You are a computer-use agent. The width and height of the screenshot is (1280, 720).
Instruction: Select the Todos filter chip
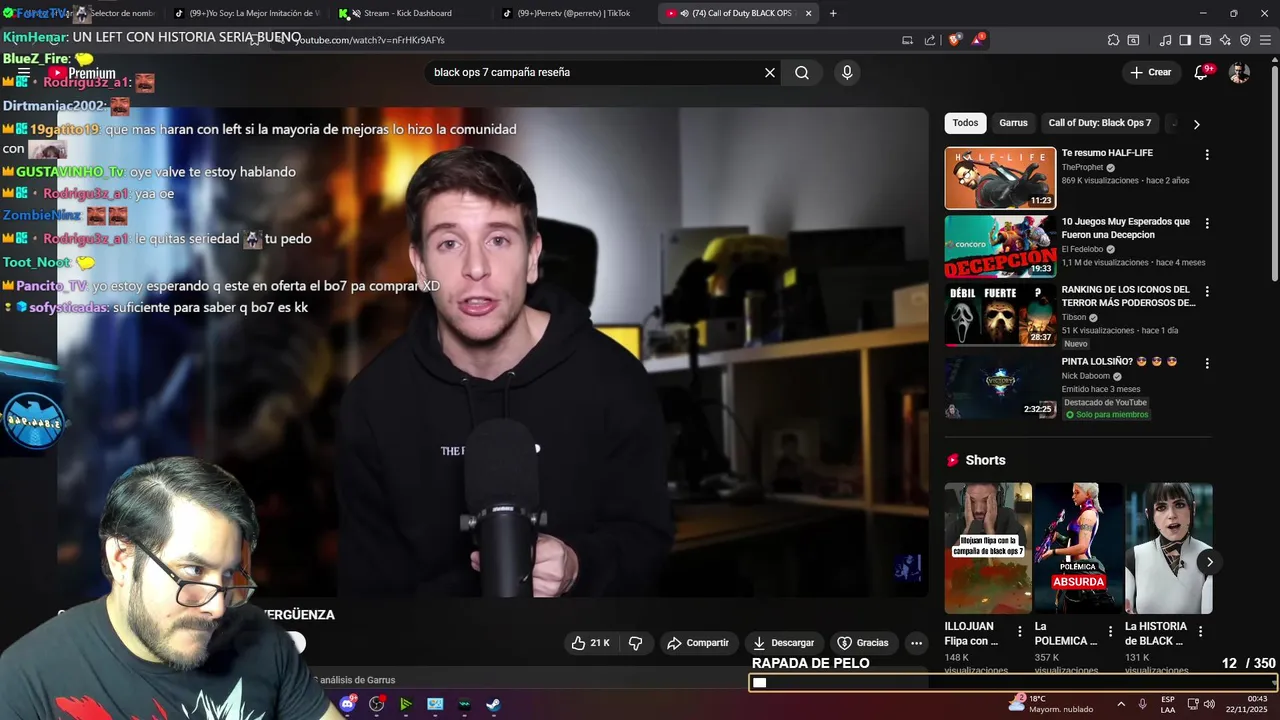(x=965, y=123)
